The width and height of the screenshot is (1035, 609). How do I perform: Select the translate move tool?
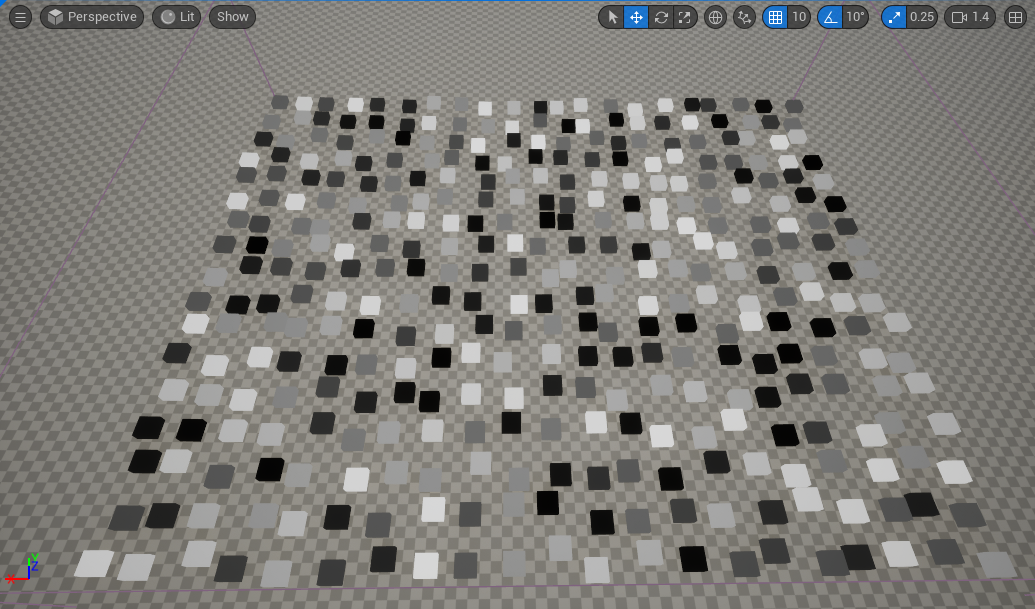click(x=636, y=17)
